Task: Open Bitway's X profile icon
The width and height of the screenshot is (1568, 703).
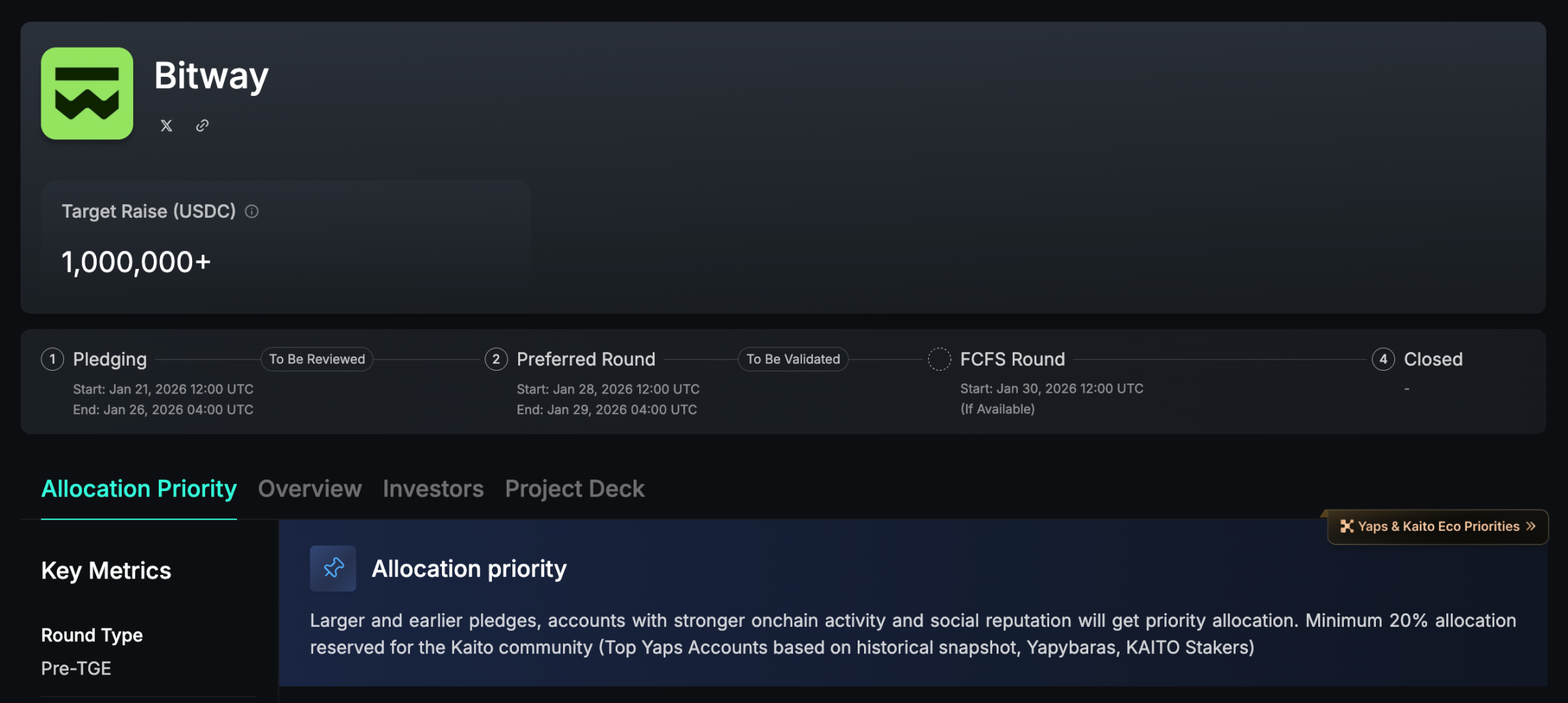Action: point(167,126)
